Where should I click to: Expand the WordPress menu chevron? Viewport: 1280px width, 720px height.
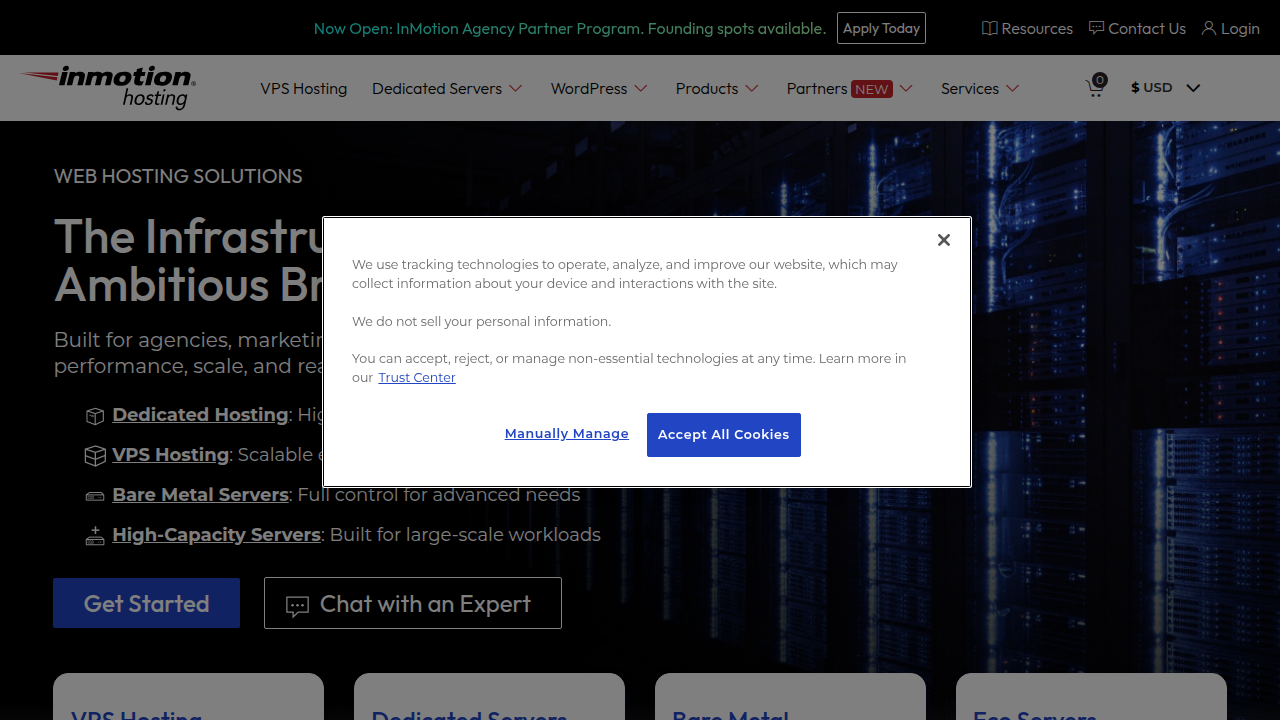641,88
